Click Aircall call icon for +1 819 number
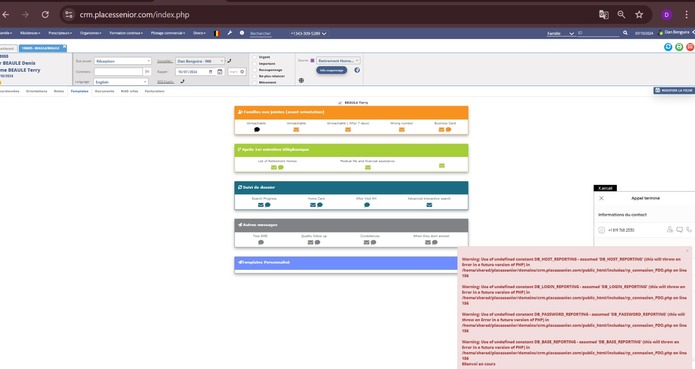695x369 pixels. pos(689,229)
